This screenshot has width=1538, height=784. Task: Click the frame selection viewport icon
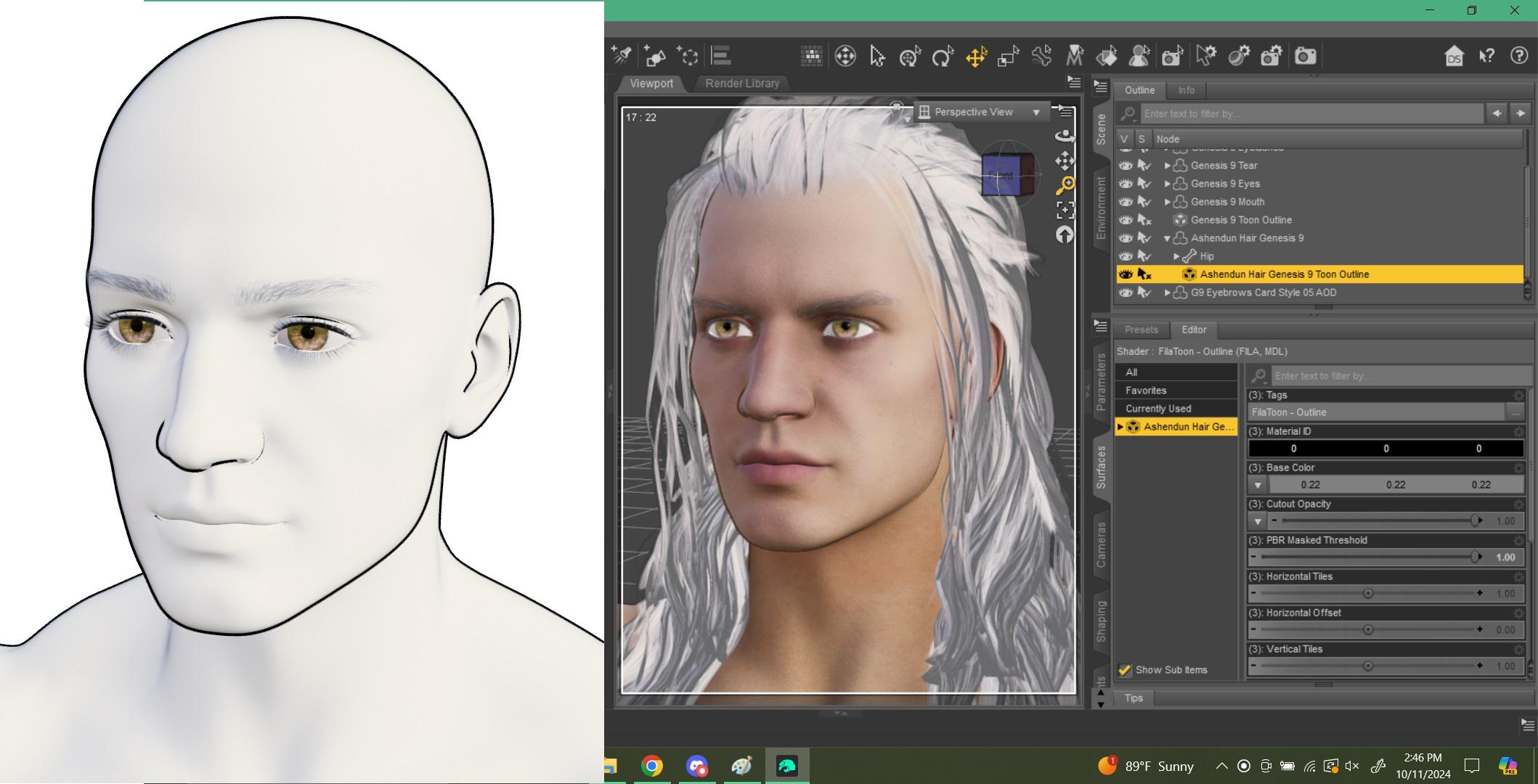pos(1065,211)
